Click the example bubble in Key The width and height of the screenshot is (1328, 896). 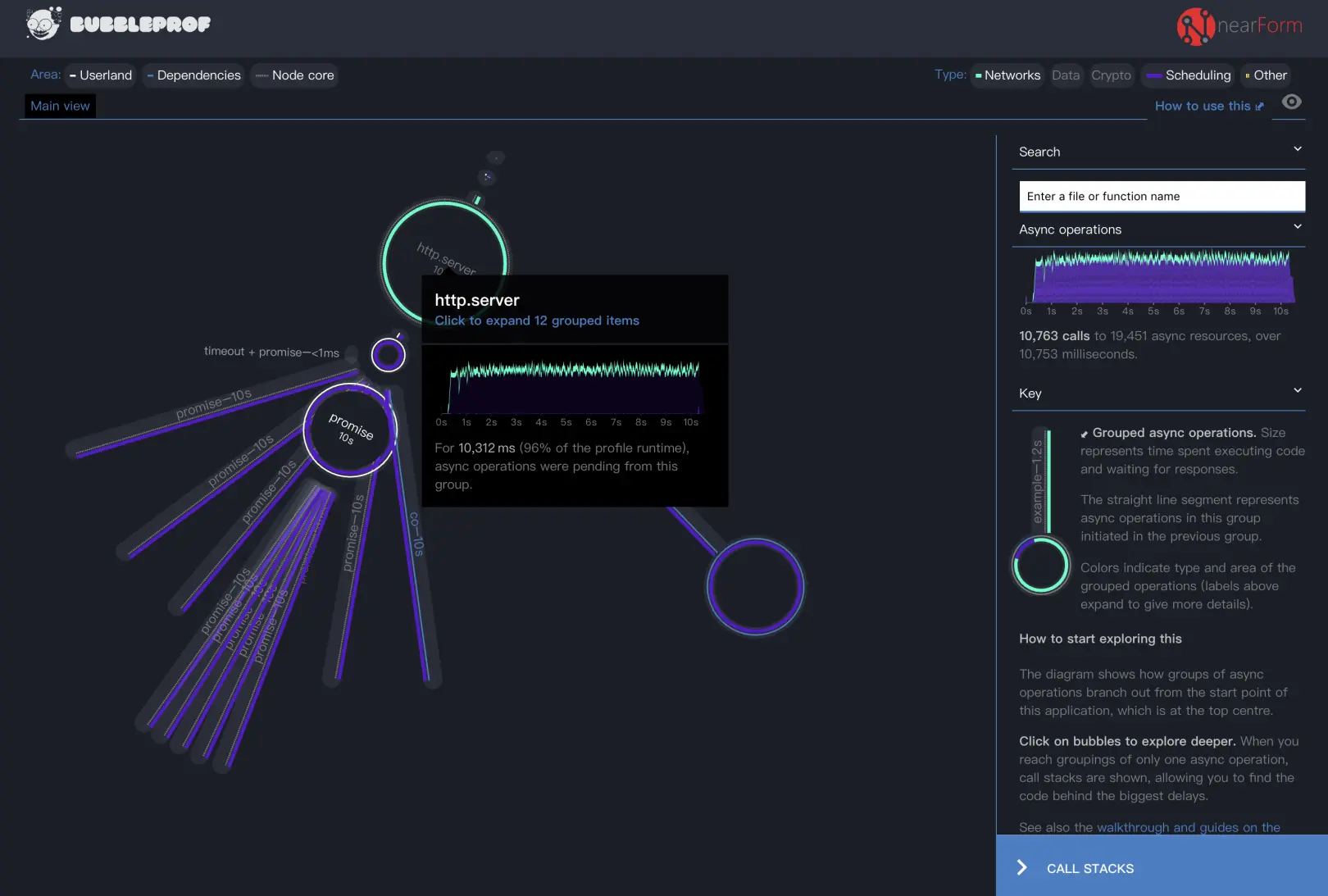click(x=1041, y=565)
